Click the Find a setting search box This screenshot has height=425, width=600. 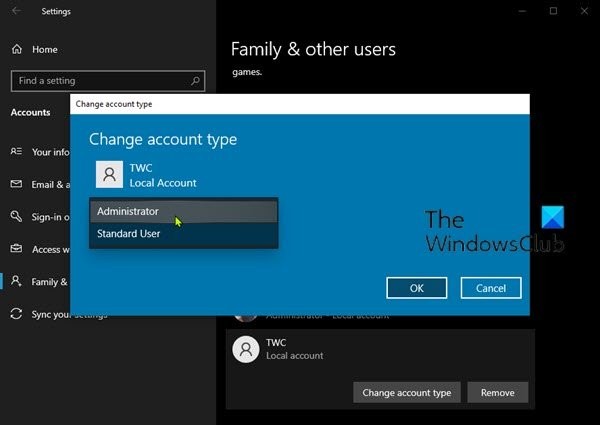108,81
